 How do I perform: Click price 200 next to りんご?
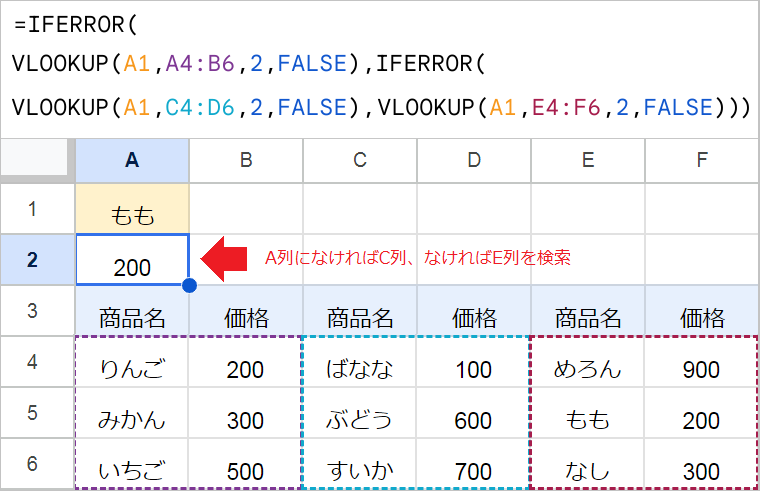[246, 362]
